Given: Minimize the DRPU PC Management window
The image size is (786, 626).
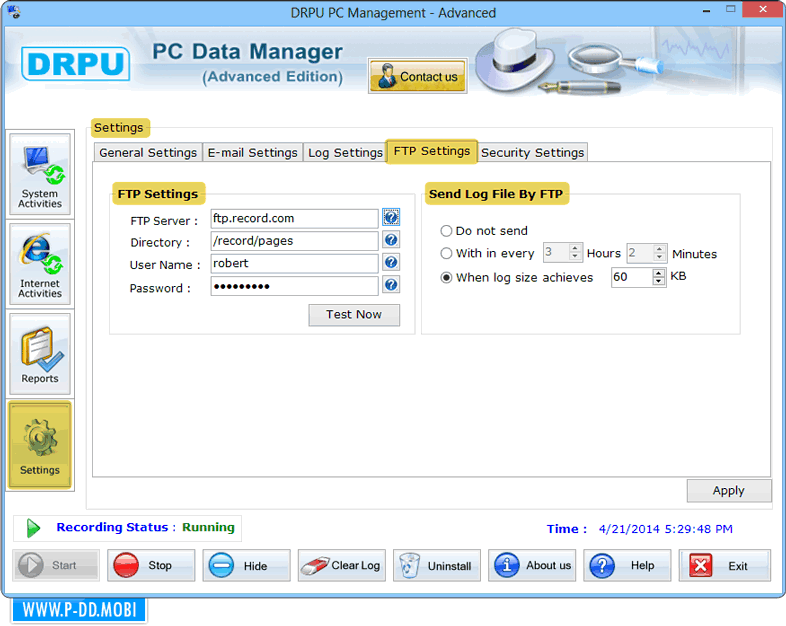Looking at the screenshot, I should tap(706, 10).
